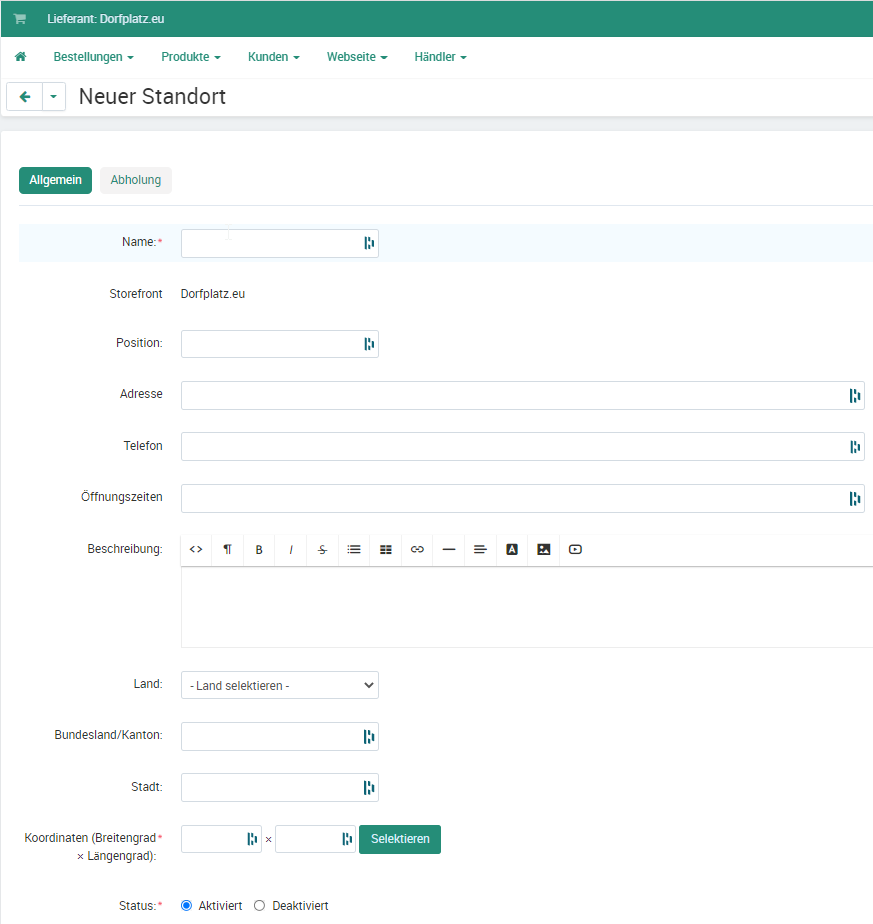This screenshot has width=873, height=924.
Task: Click the Name input field
Action: click(279, 243)
